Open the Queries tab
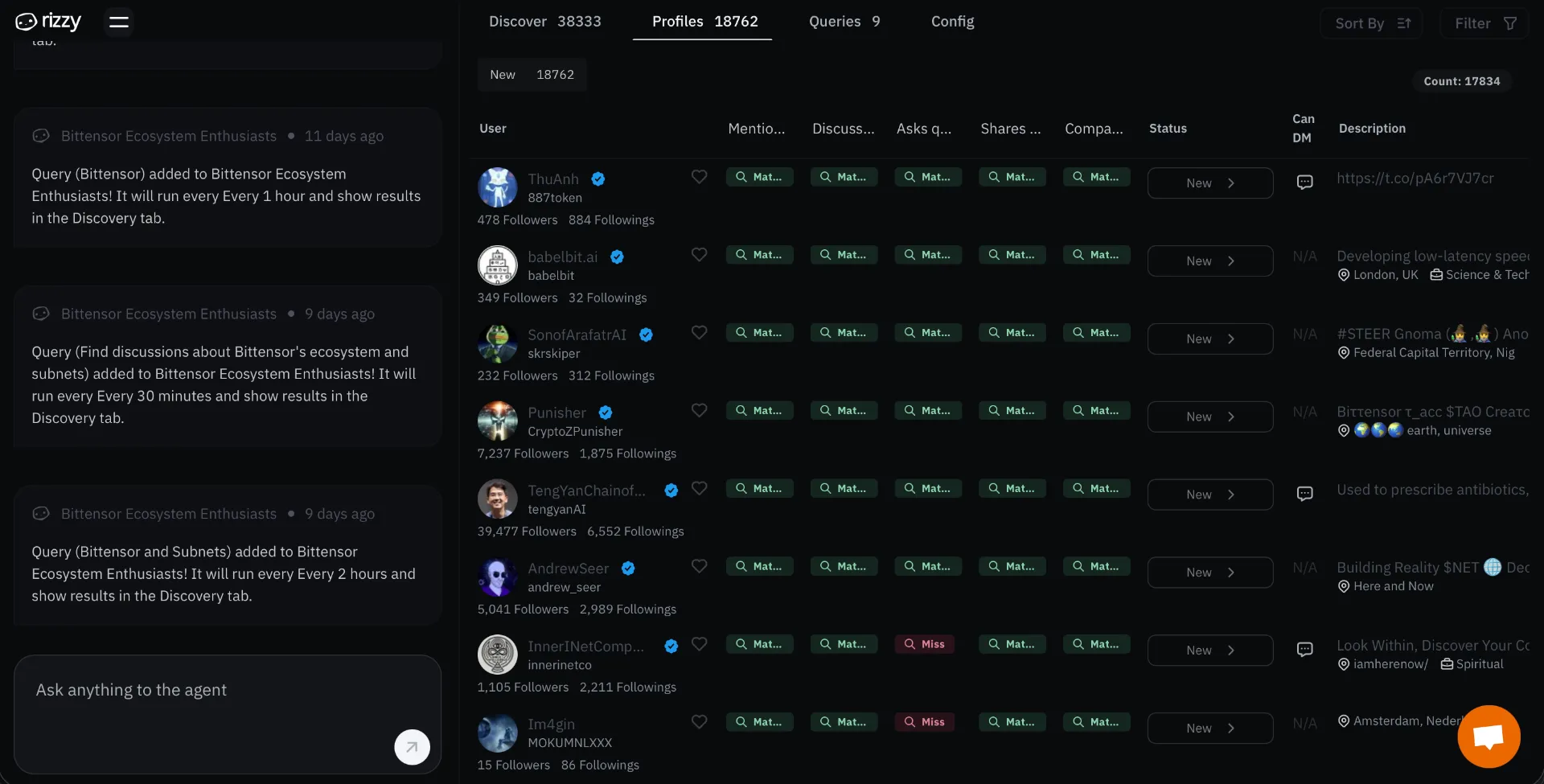The image size is (1544, 784). click(x=844, y=22)
